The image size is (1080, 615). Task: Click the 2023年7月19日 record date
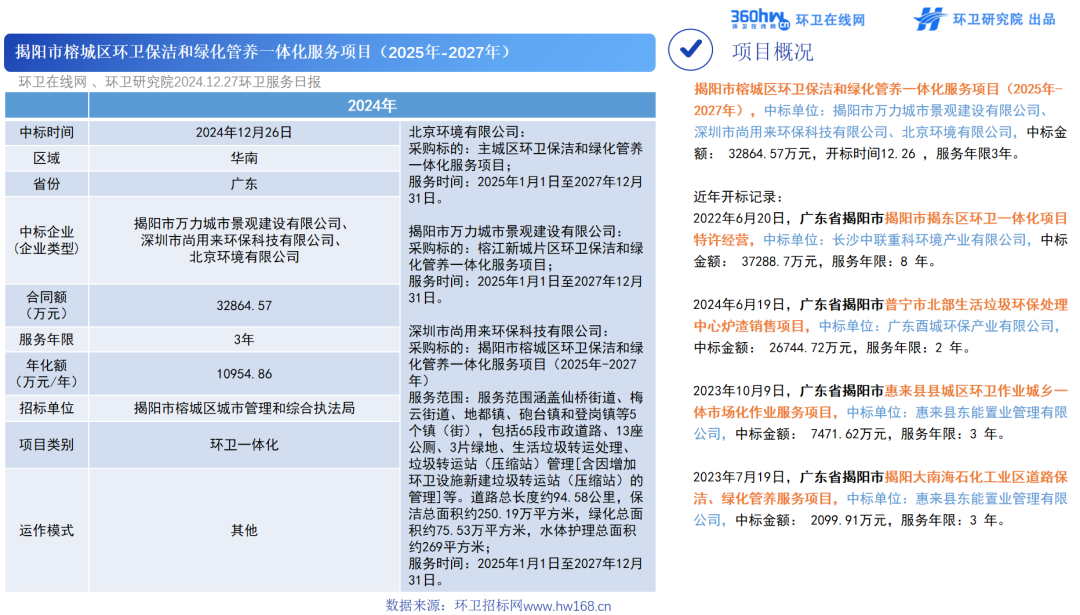[739, 477]
